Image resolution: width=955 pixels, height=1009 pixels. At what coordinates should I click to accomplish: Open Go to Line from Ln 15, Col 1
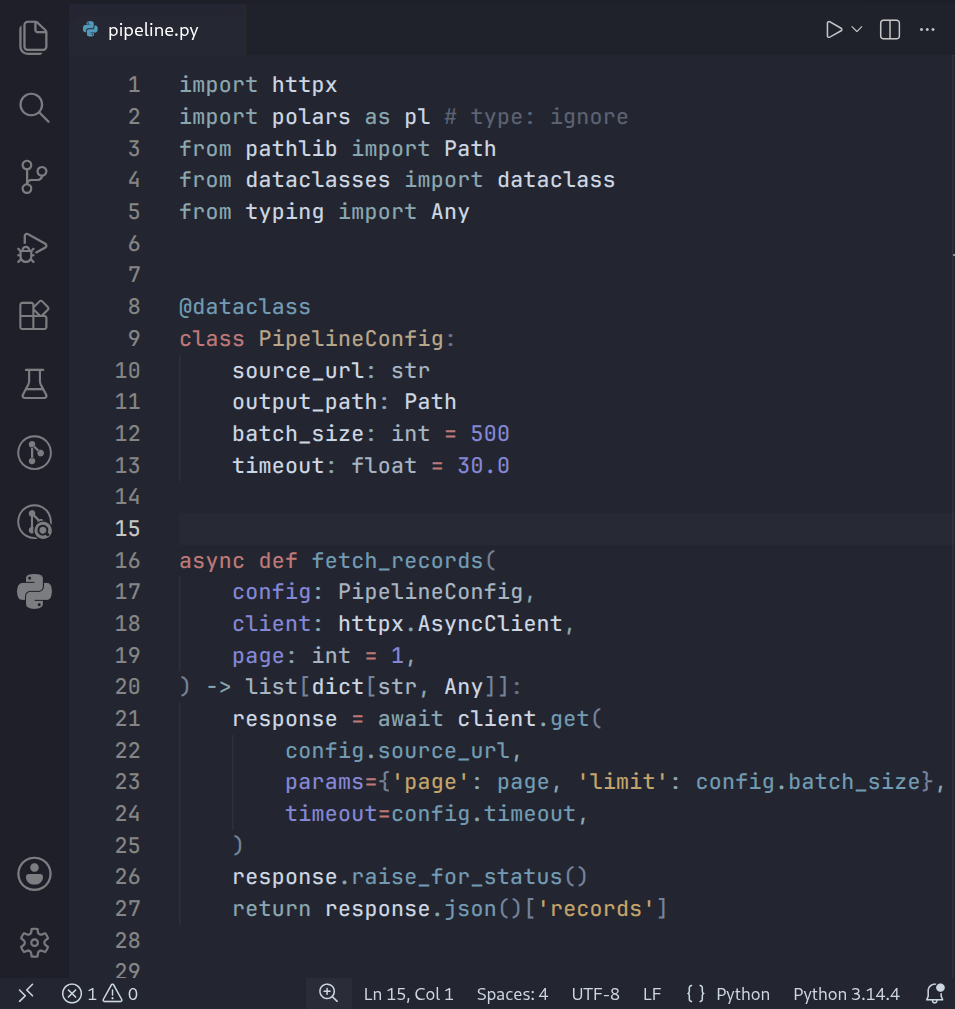[x=409, y=994]
